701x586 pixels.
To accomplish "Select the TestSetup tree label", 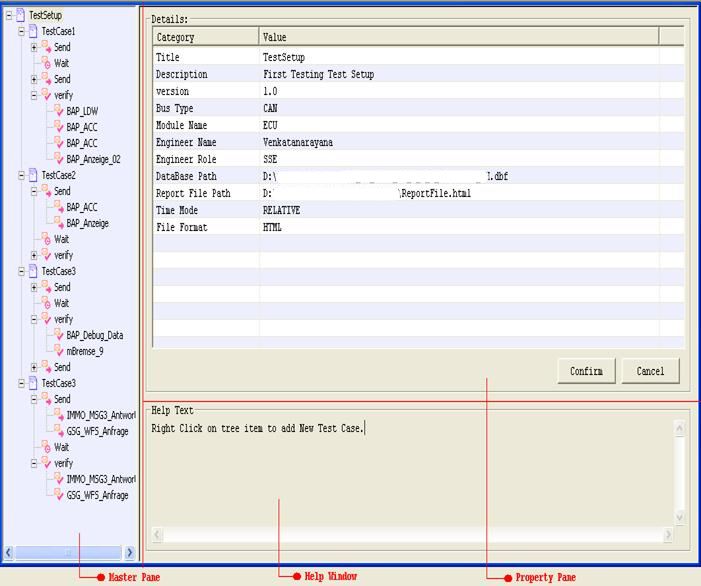I will pyautogui.click(x=46, y=15).
